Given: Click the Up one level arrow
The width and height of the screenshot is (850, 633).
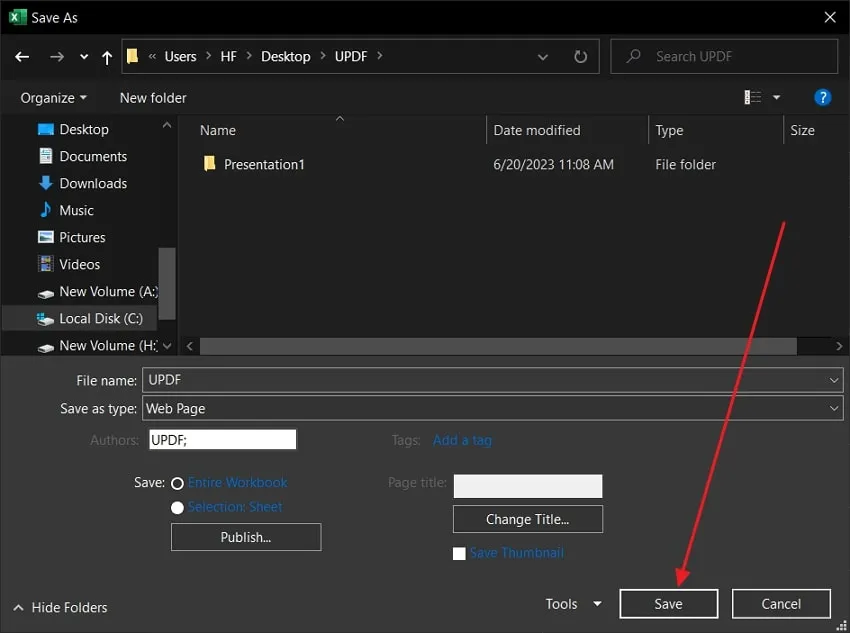Looking at the screenshot, I should [107, 57].
